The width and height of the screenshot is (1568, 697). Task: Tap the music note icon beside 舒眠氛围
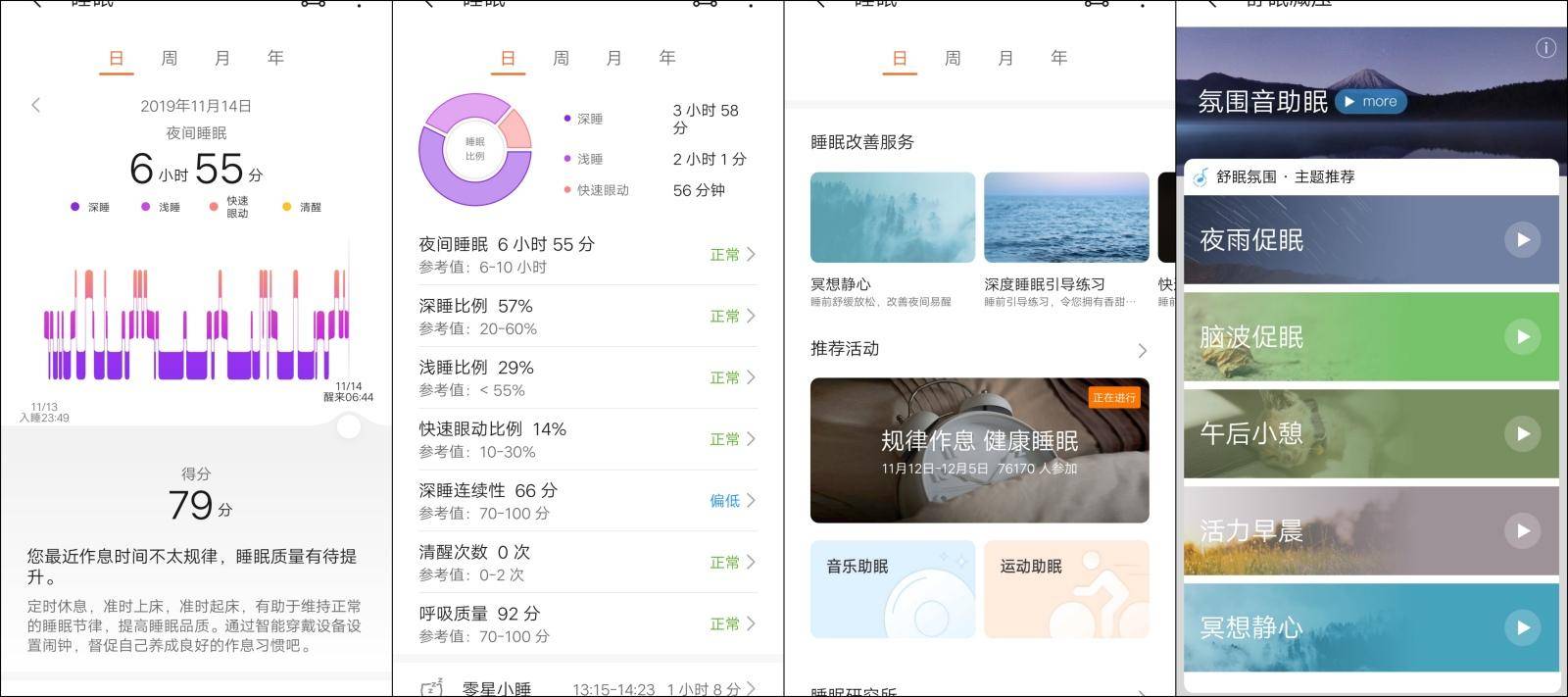(1200, 177)
